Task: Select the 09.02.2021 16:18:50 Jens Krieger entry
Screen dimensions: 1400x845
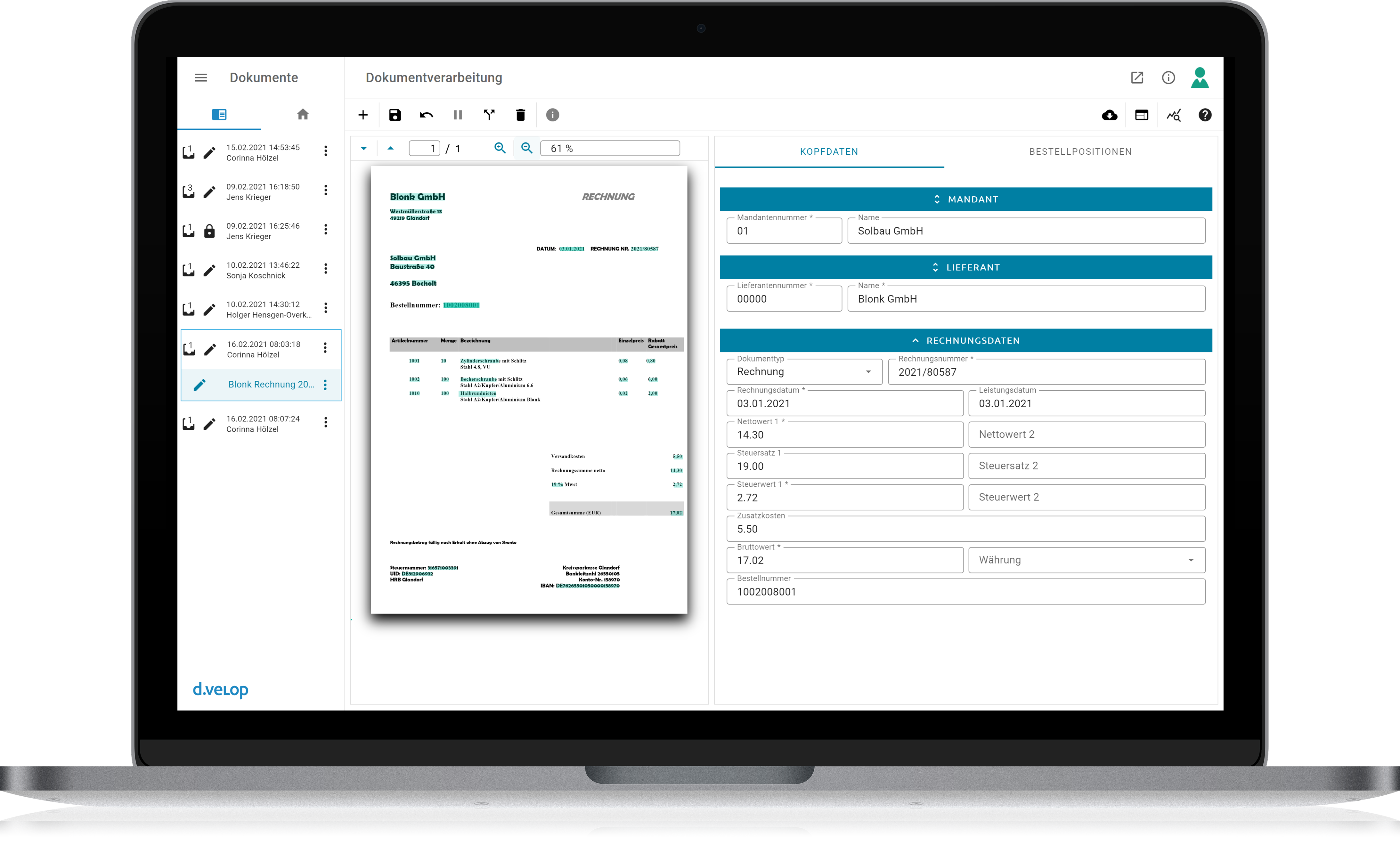Action: pyautogui.click(x=261, y=191)
